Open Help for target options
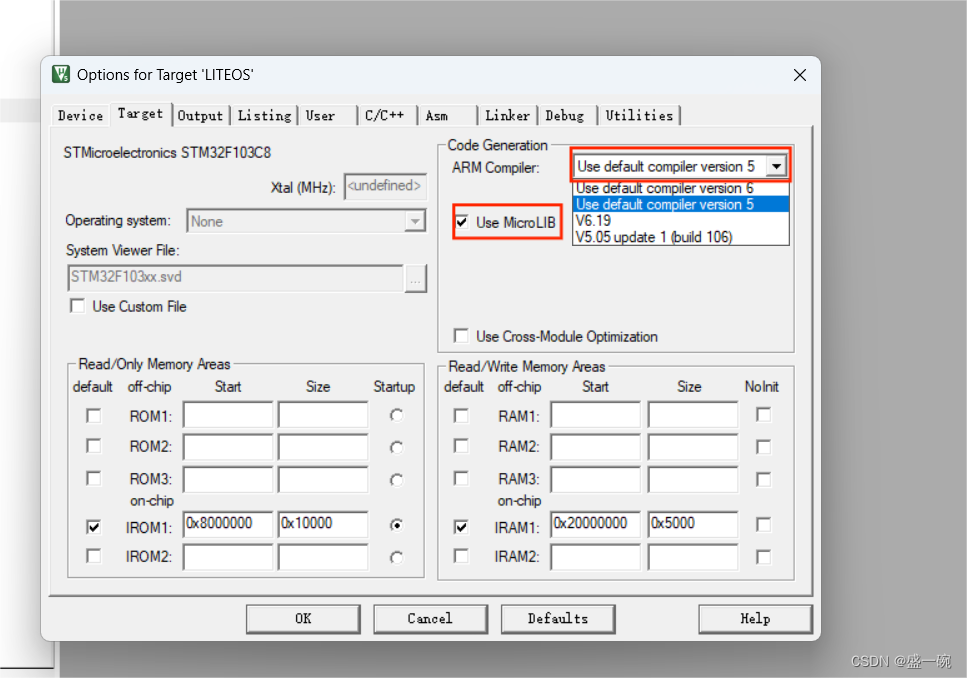 (x=755, y=619)
